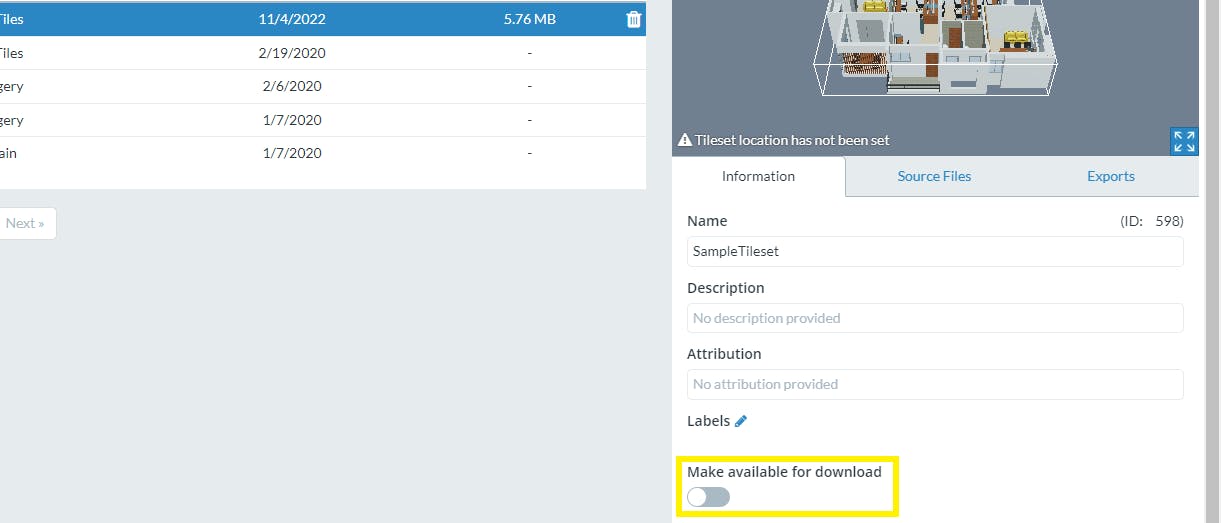Click into the Attribution input field
The image size is (1221, 523).
click(934, 384)
